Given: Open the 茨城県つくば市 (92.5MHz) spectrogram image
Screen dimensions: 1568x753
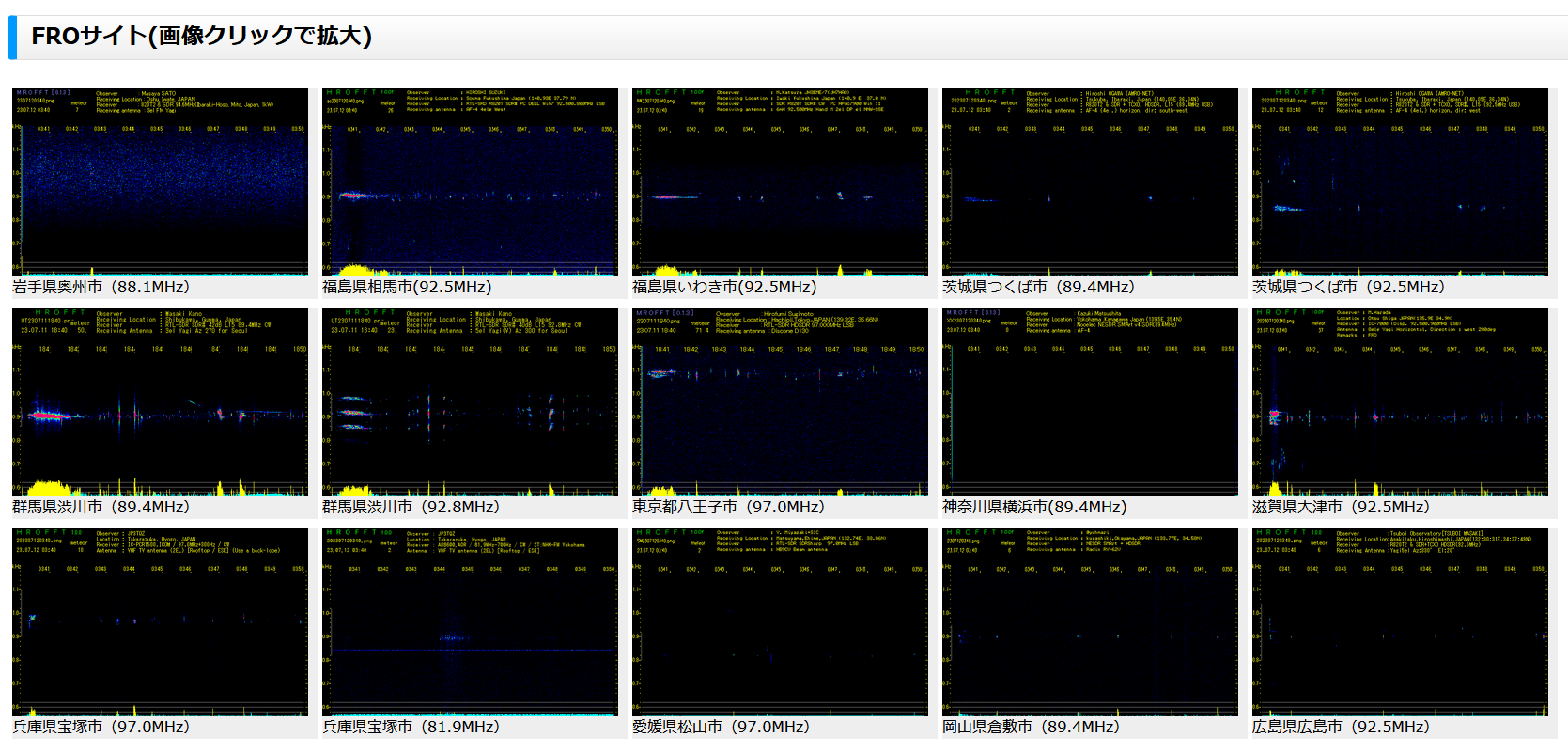Looking at the screenshot, I should point(1400,182).
